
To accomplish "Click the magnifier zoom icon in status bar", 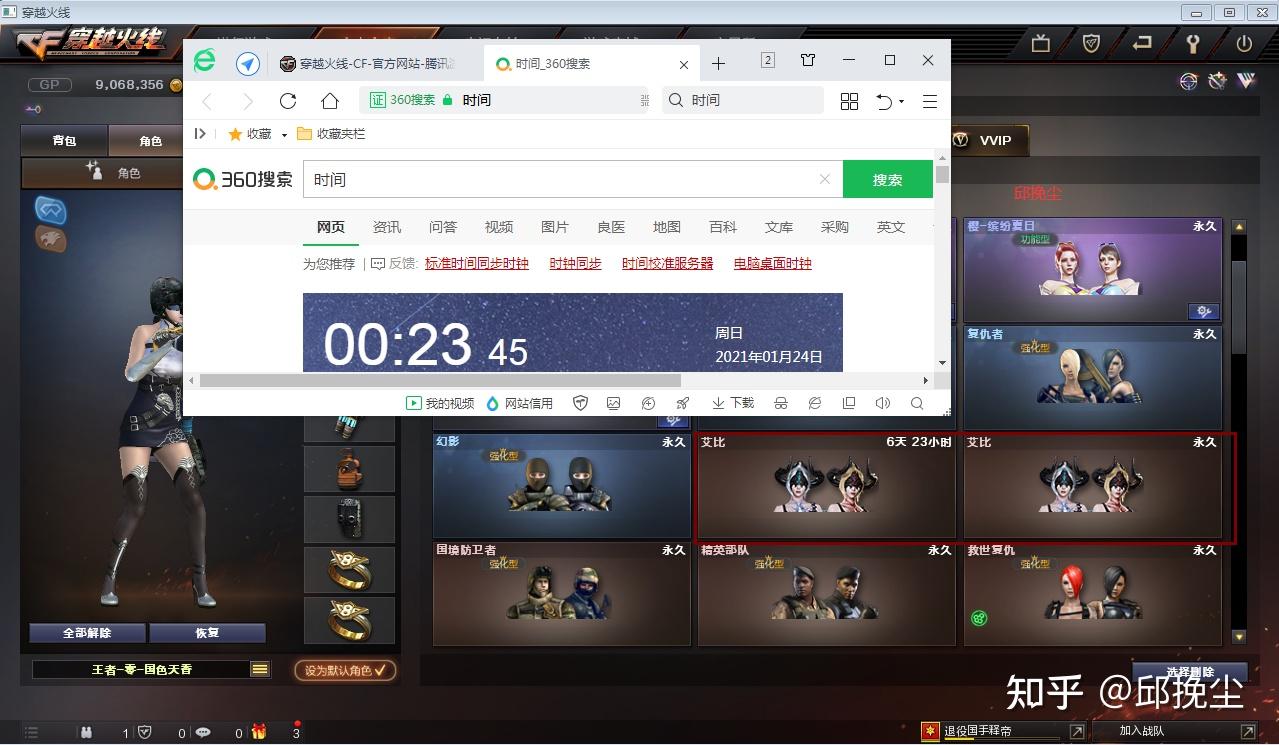I will tap(917, 403).
